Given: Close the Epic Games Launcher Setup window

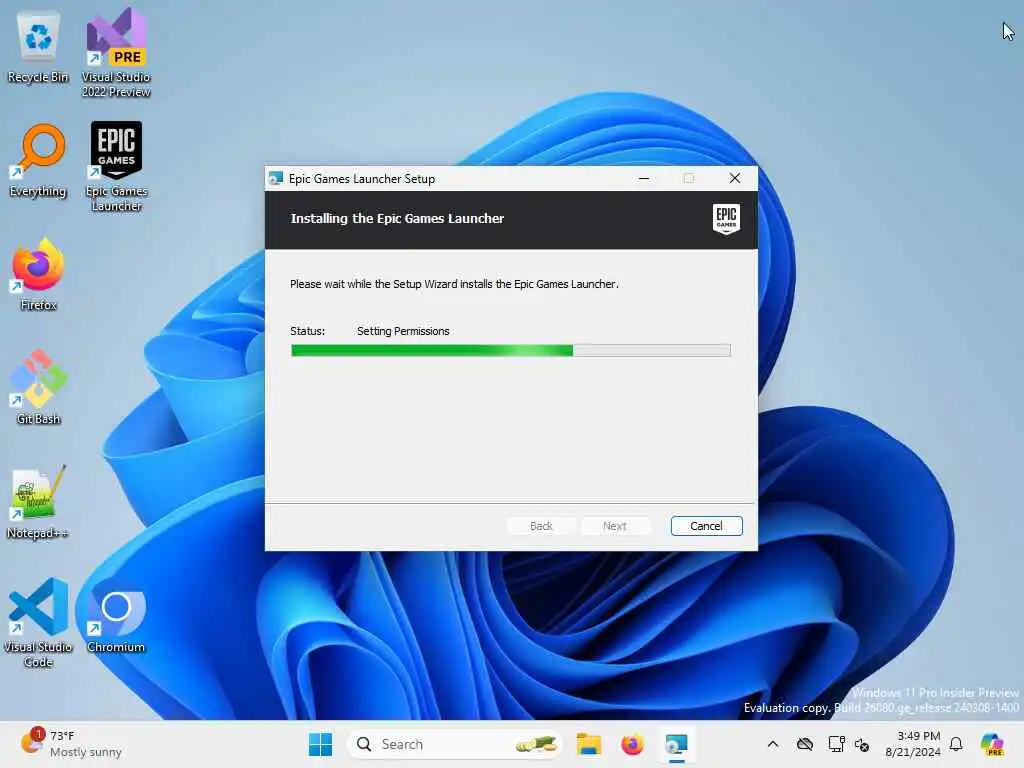Looking at the screenshot, I should (735, 178).
